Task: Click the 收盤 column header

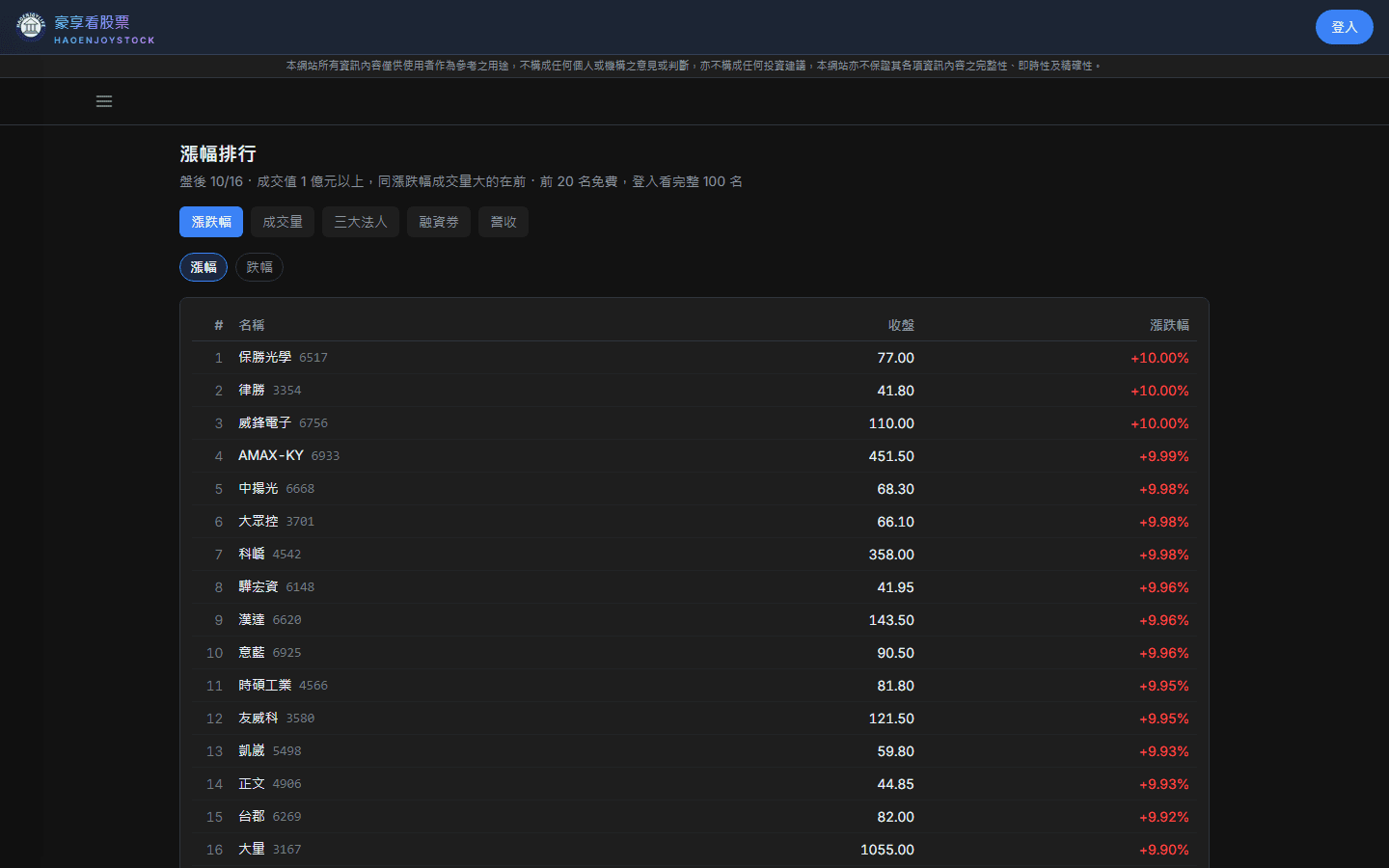Action: (901, 325)
